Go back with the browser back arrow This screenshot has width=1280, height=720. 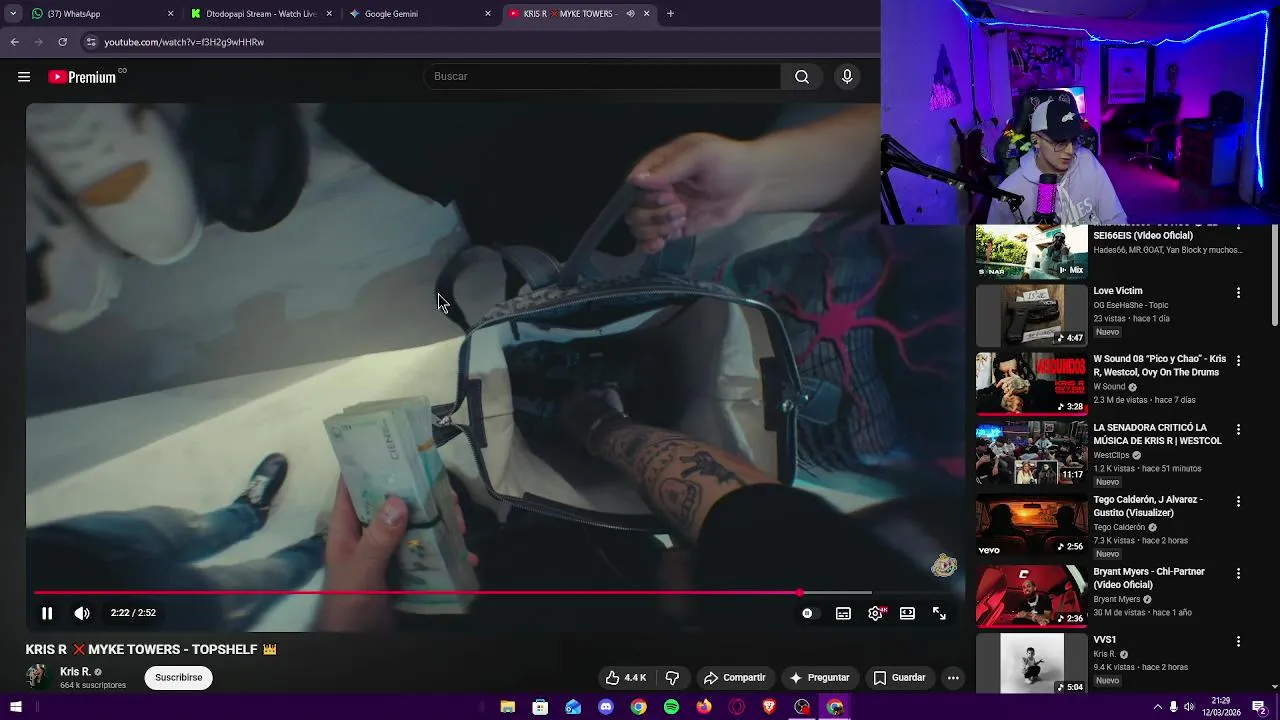point(14,42)
